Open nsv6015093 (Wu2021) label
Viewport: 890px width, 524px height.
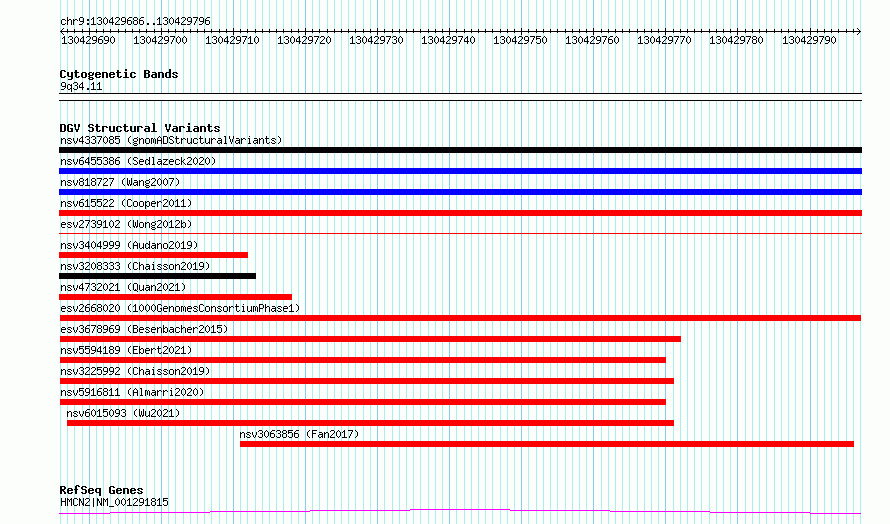[x=123, y=413]
